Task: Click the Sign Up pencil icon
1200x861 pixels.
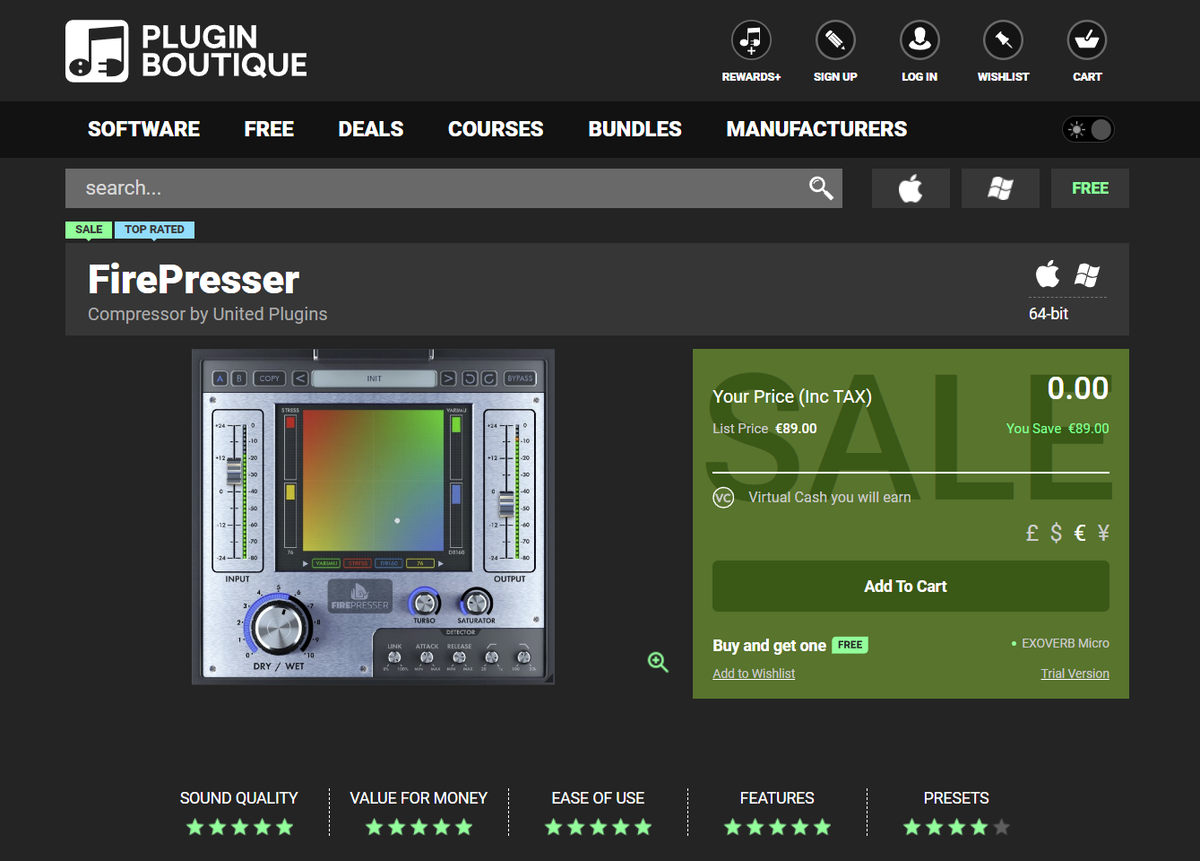Action: pos(835,40)
